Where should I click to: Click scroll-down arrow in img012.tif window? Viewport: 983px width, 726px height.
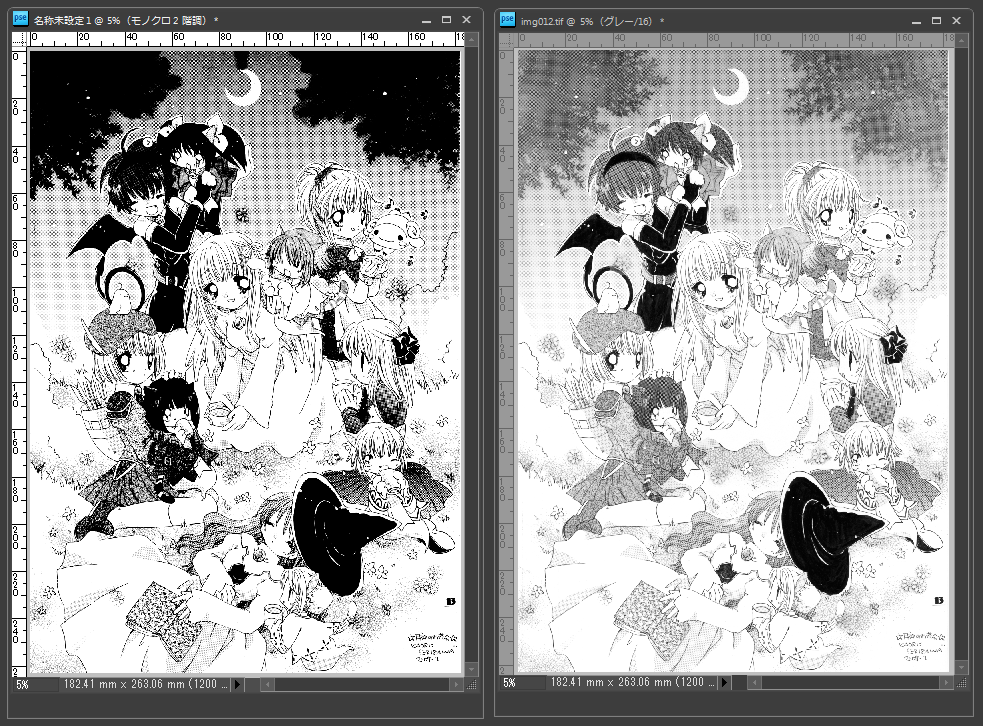pyautogui.click(x=962, y=668)
